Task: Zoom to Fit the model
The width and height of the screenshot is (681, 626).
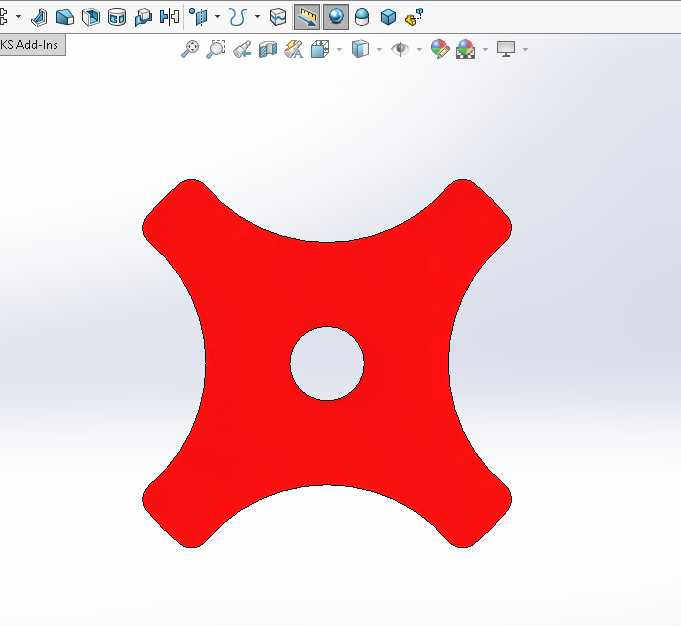Action: 190,49
